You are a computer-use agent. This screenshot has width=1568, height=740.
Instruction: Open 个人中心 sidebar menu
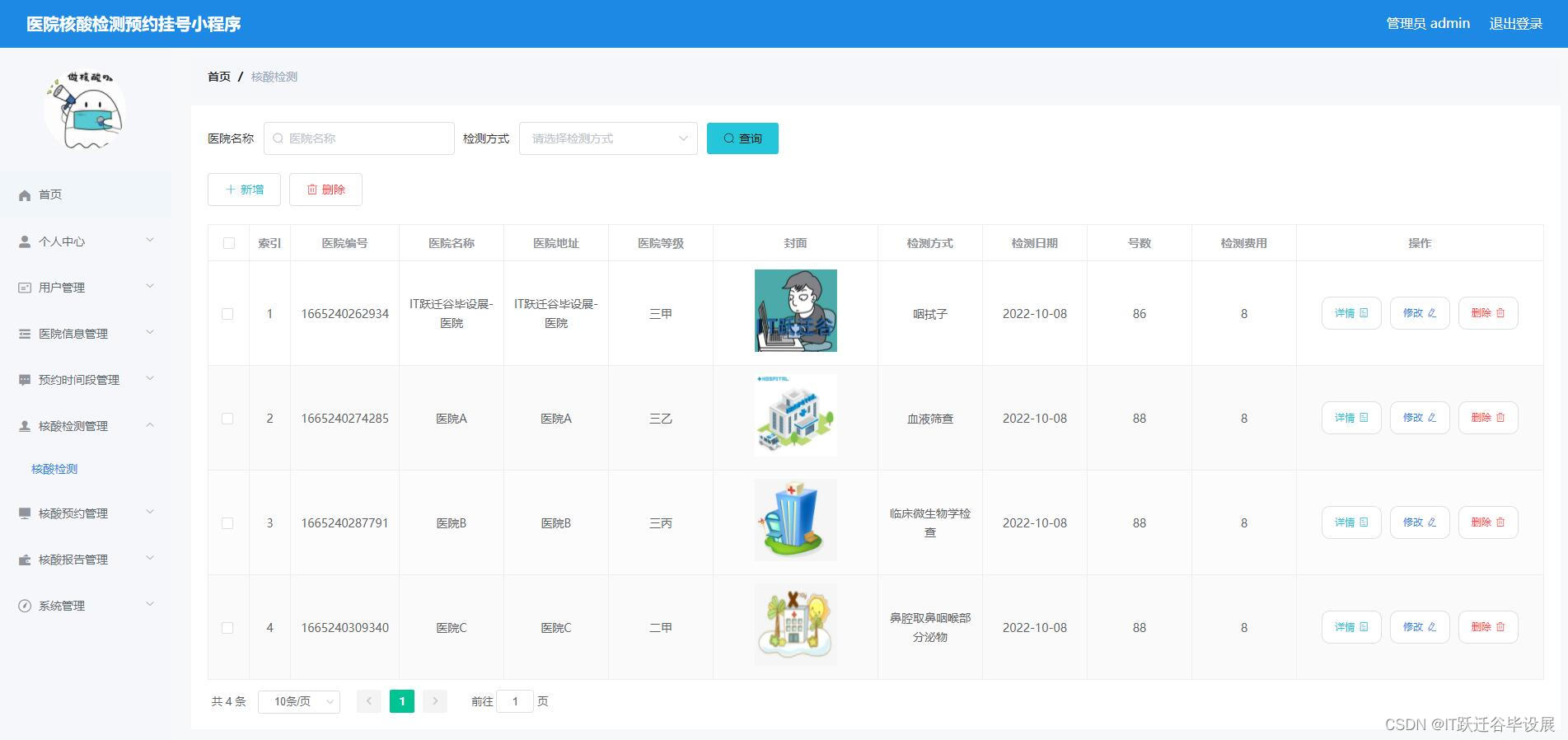pyautogui.click(x=86, y=241)
